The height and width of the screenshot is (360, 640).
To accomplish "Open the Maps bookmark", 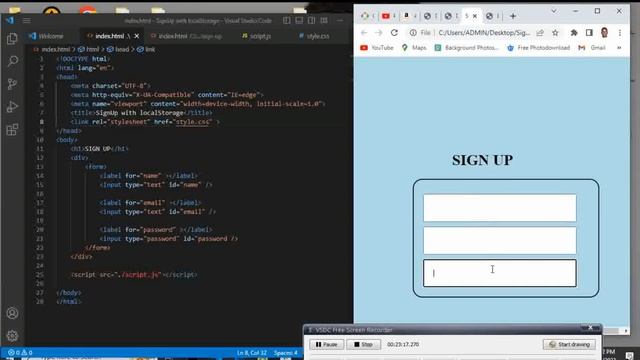I will click(x=414, y=48).
